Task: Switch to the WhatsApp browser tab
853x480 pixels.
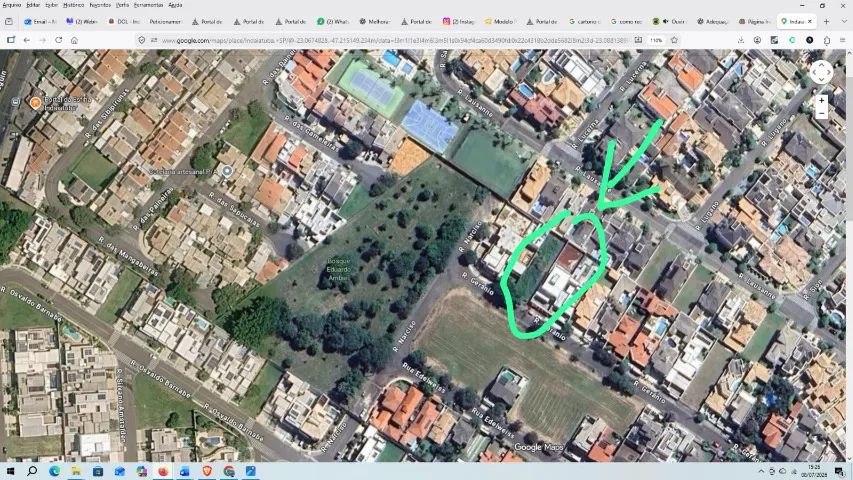Action: [333, 22]
